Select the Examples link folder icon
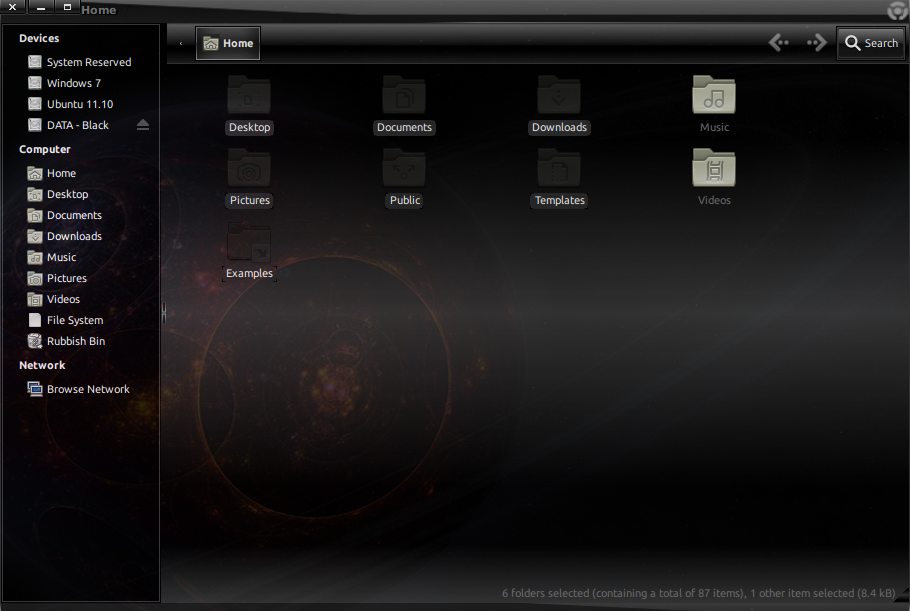The image size is (910, 611). click(249, 241)
